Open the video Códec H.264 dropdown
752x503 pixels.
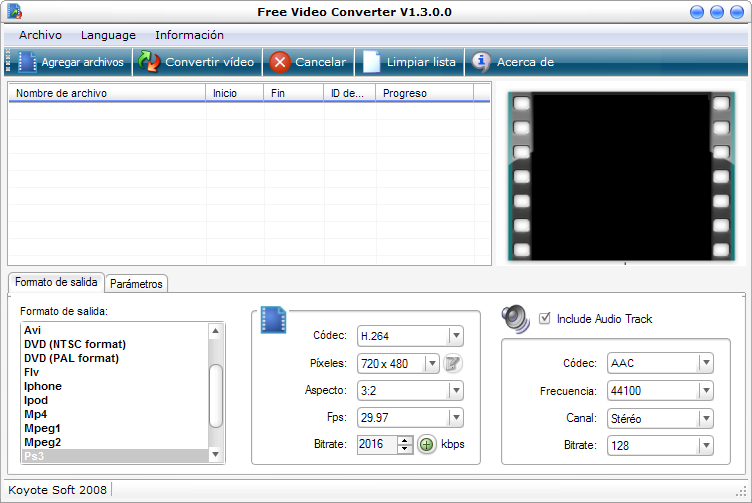coord(455,336)
